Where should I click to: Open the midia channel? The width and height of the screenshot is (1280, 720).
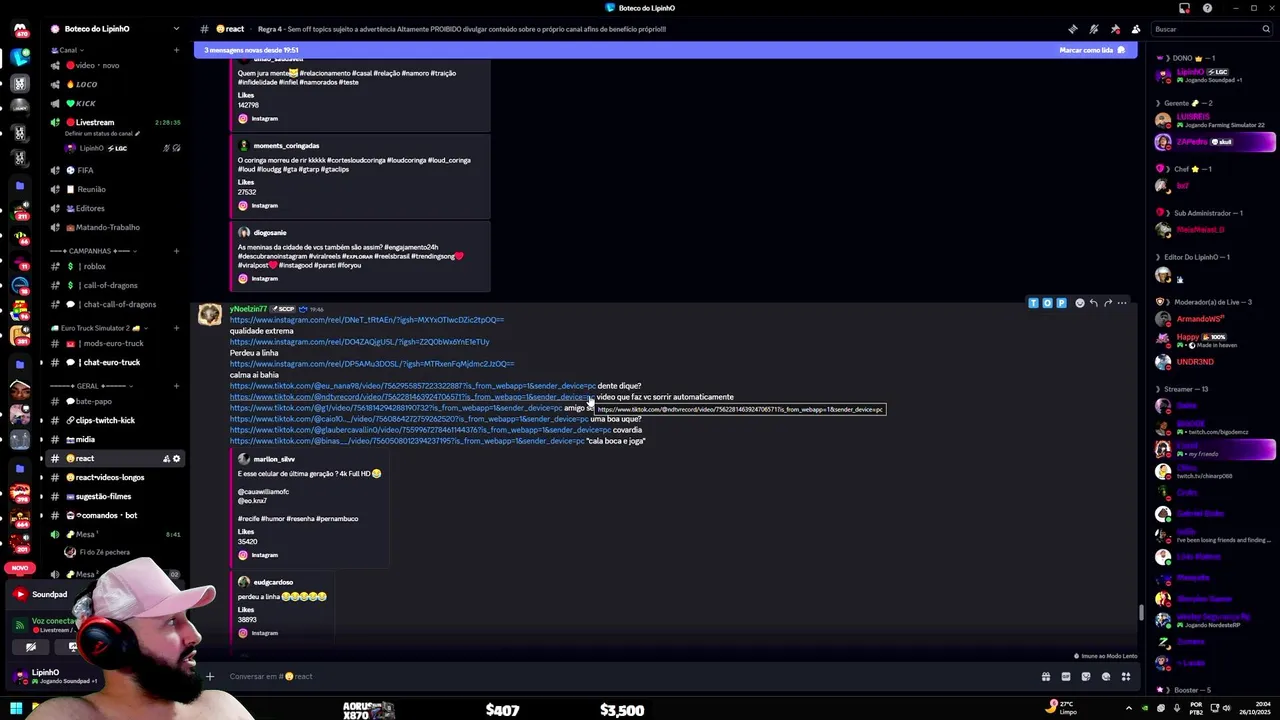[115, 439]
